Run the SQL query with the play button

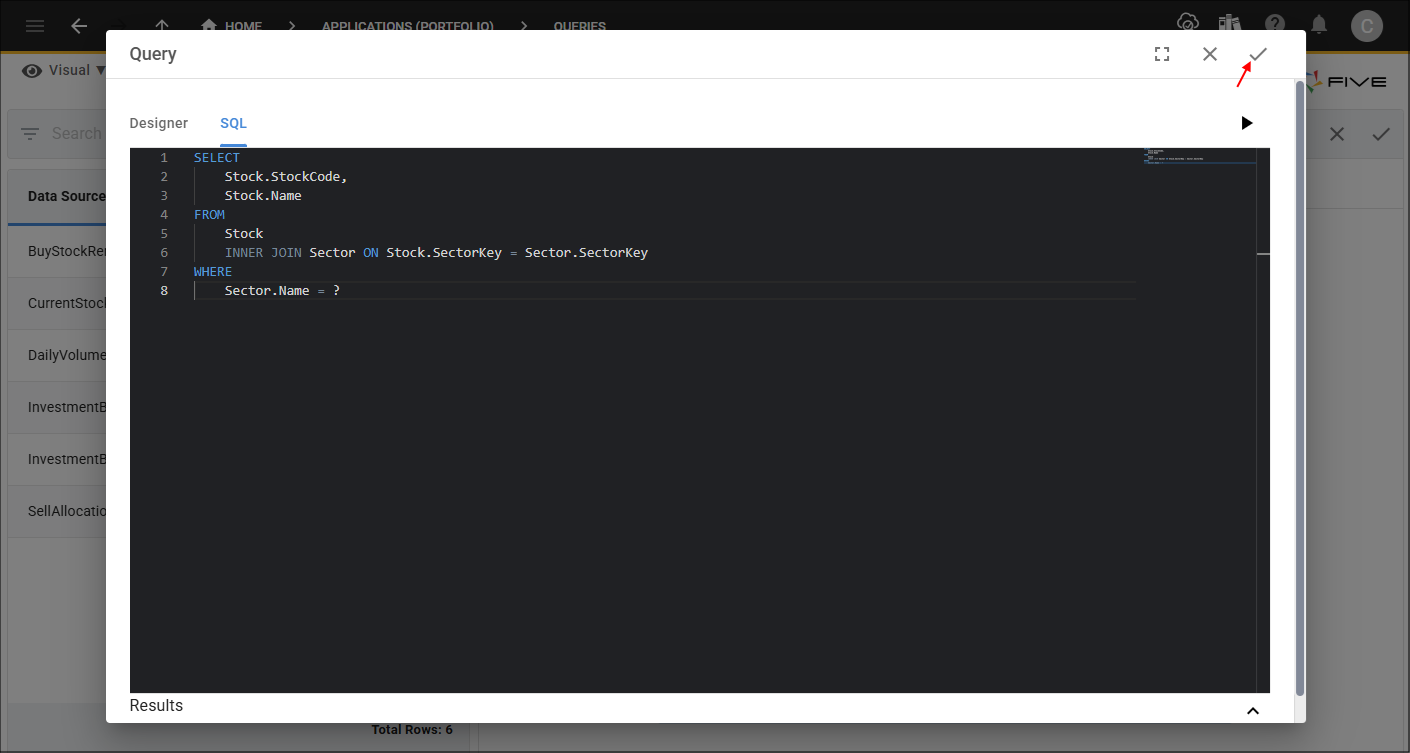click(1246, 123)
